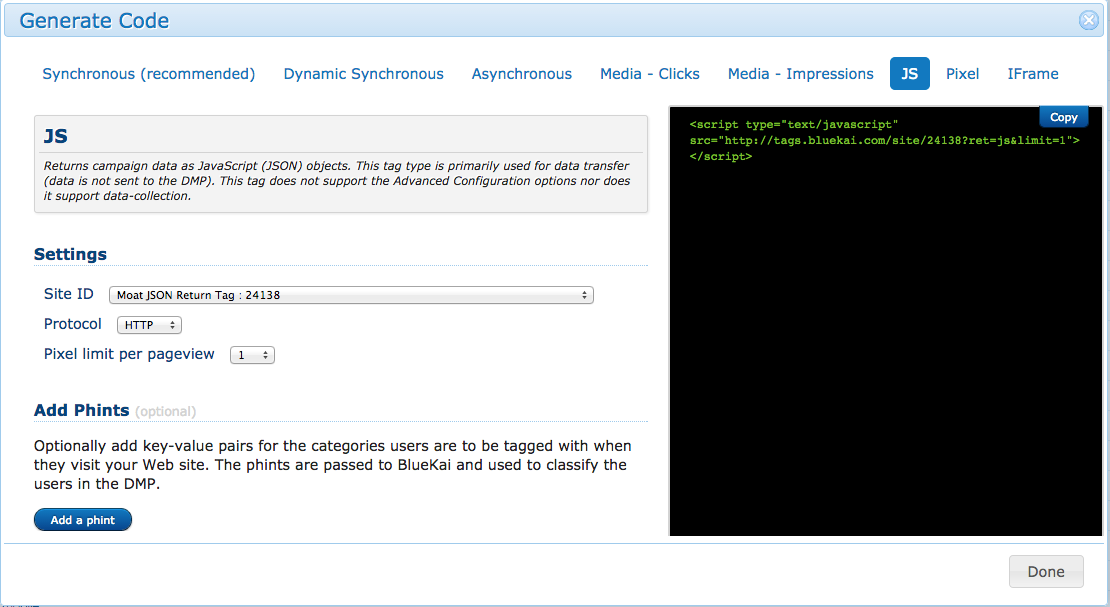1110x607 pixels.
Task: Select the active JS tab
Action: click(x=910, y=74)
